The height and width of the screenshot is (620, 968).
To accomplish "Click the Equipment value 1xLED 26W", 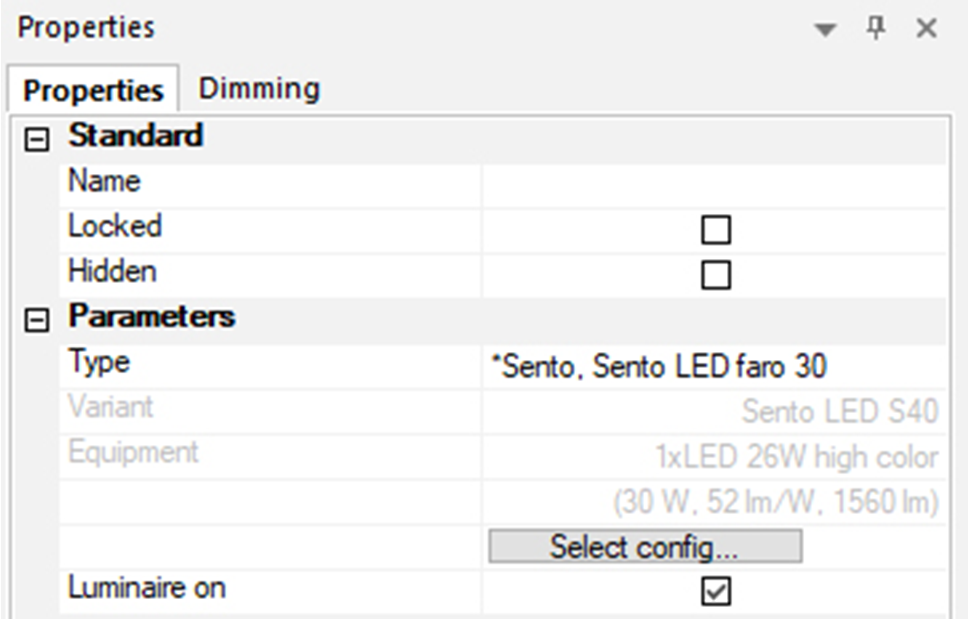I will (x=797, y=457).
